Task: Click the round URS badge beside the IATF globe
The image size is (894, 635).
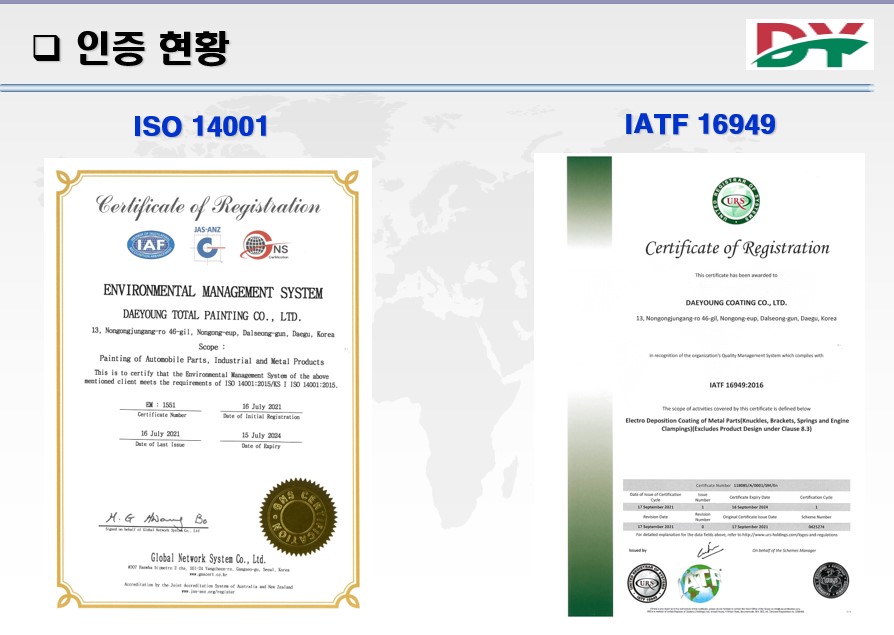Action: [x=647, y=583]
